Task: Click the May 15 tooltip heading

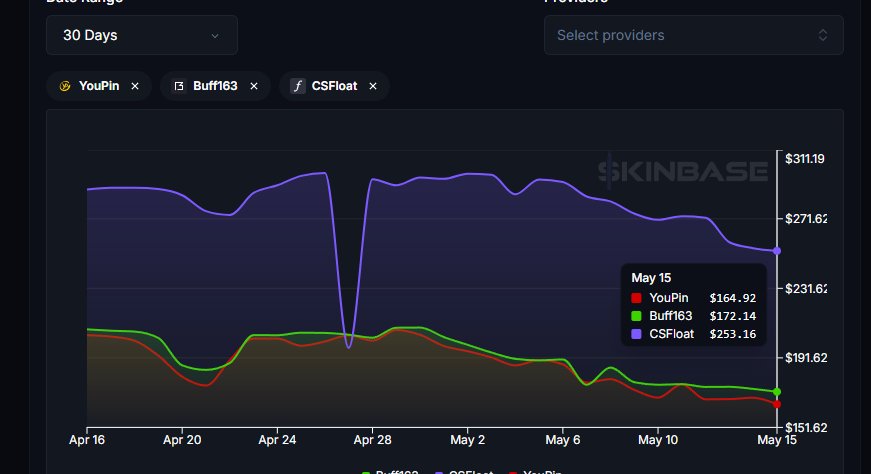Action: pyautogui.click(x=651, y=278)
